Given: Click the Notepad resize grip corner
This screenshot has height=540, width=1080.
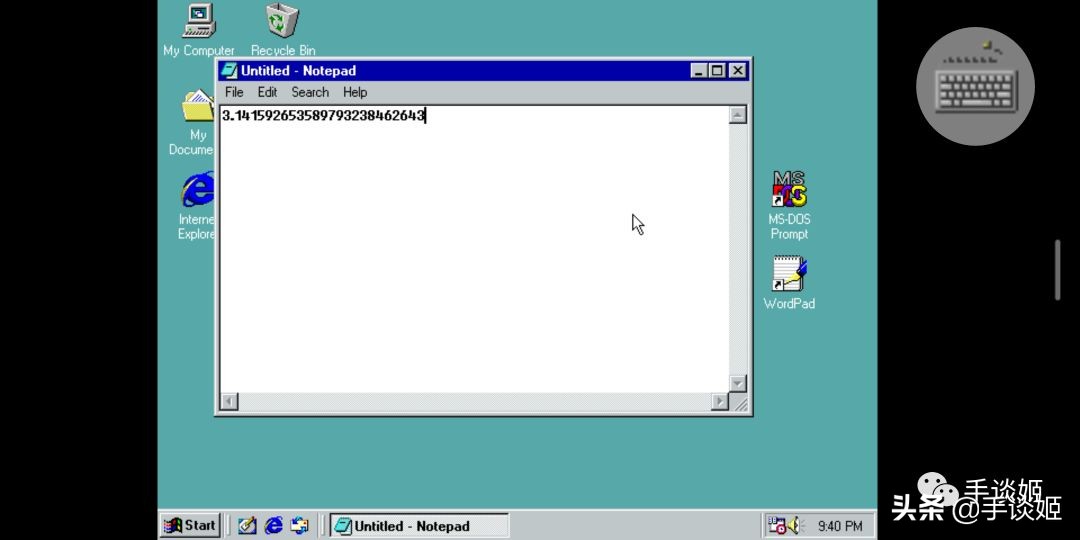Looking at the screenshot, I should pos(740,402).
